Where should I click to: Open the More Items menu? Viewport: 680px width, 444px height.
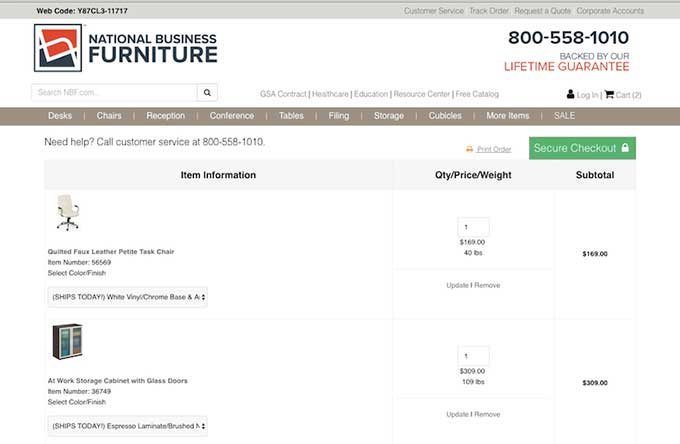pyautogui.click(x=507, y=116)
